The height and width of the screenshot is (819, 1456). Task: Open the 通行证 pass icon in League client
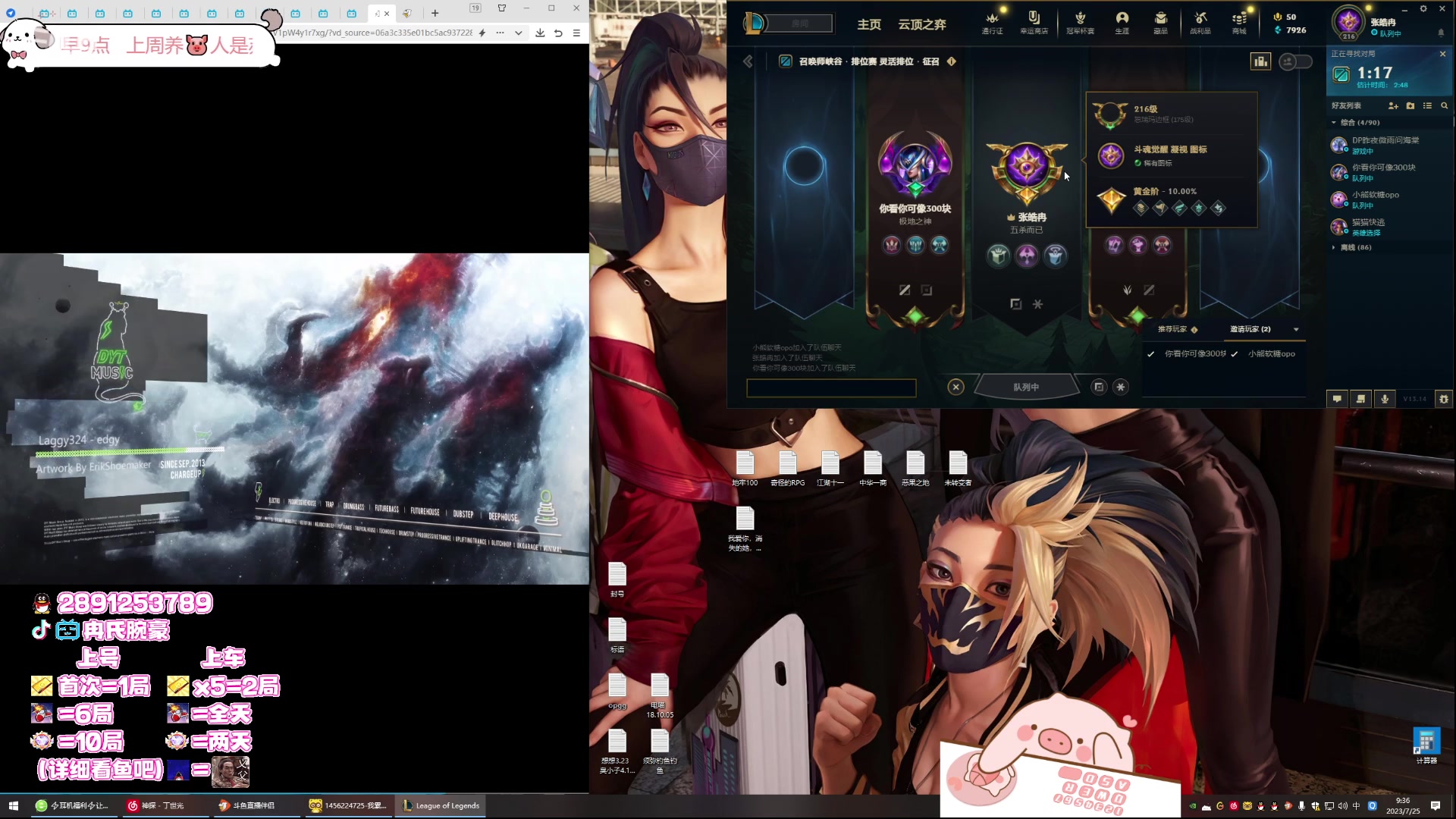(992, 22)
